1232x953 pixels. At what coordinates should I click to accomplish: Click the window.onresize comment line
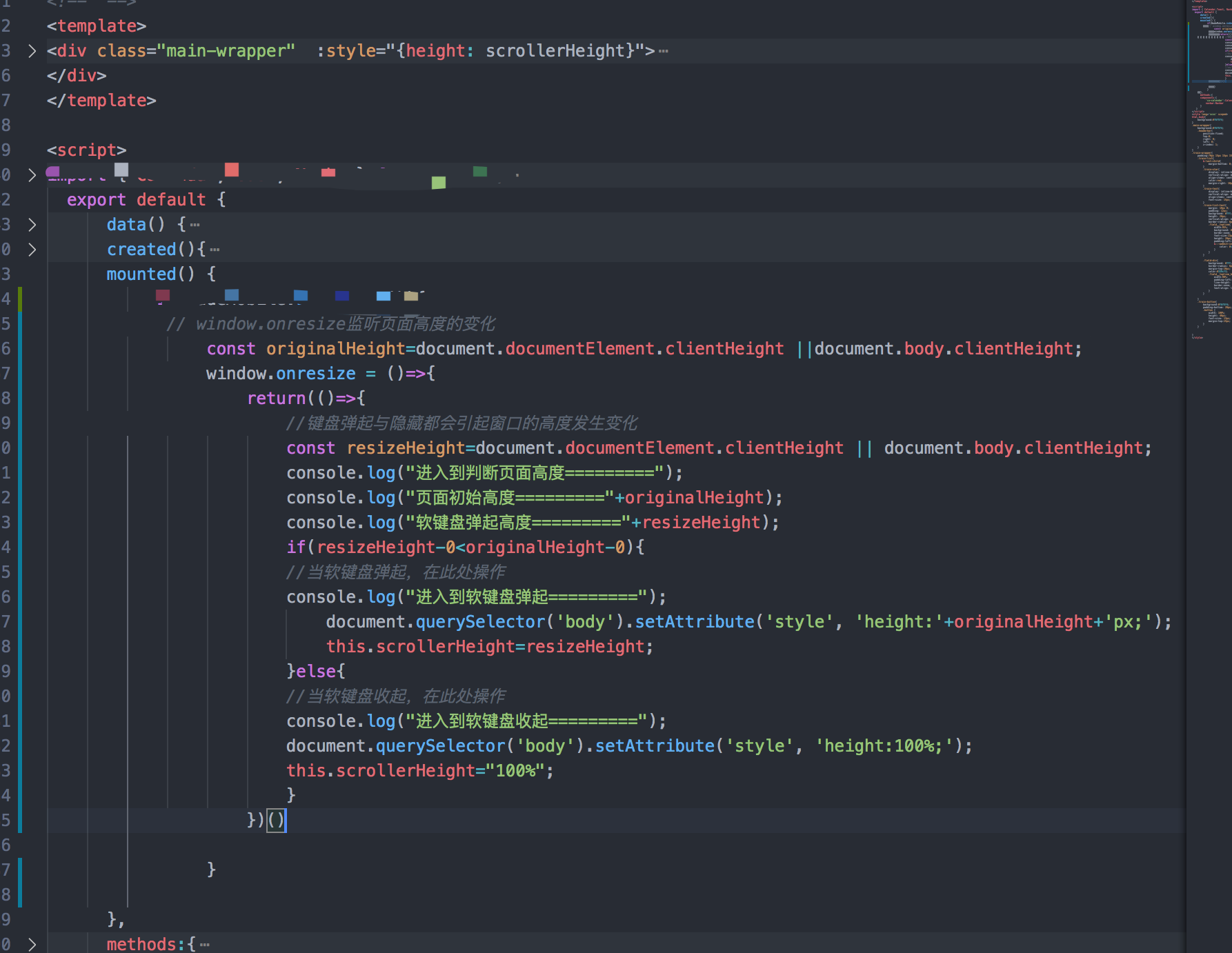[x=331, y=324]
